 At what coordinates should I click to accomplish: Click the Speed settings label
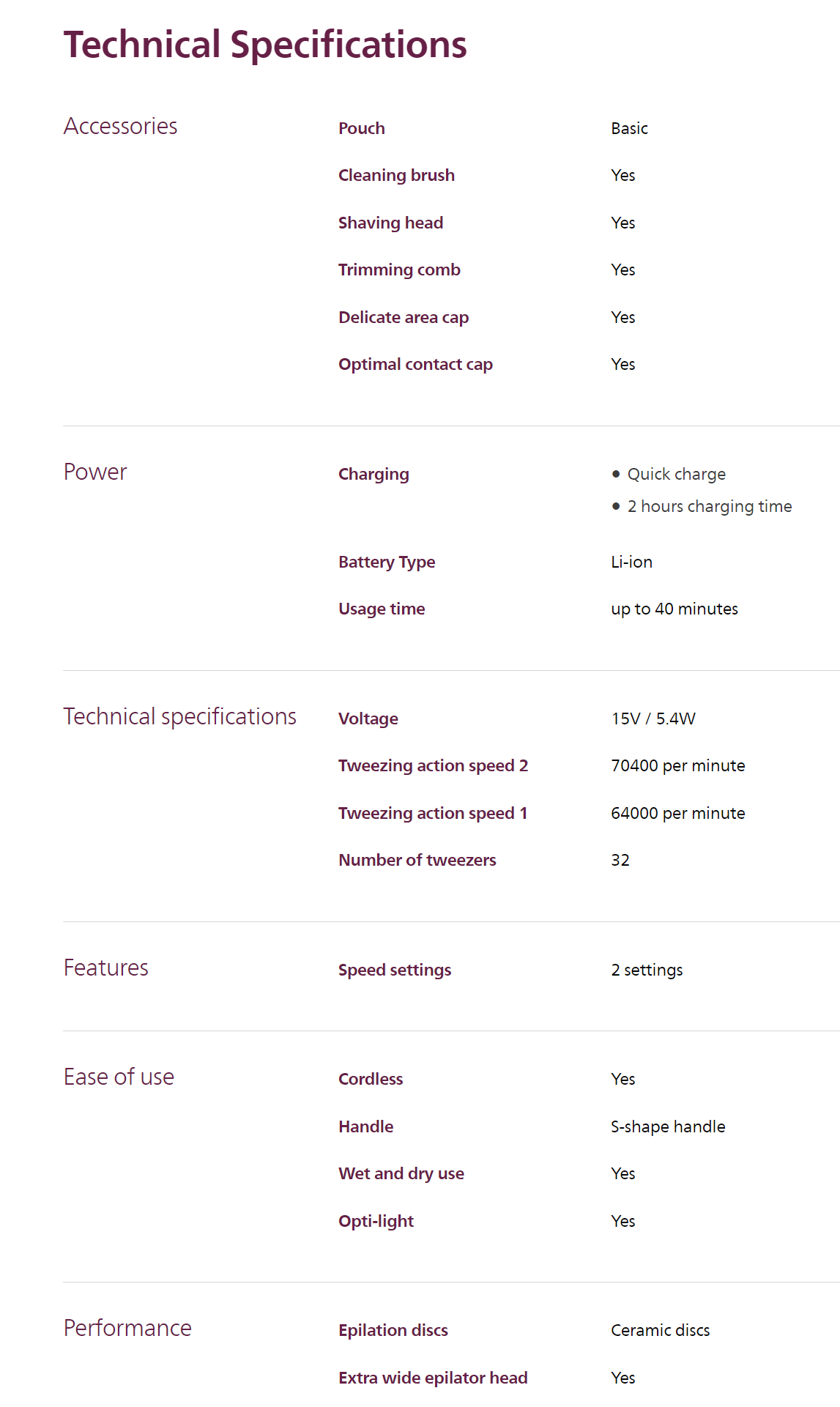coord(395,970)
